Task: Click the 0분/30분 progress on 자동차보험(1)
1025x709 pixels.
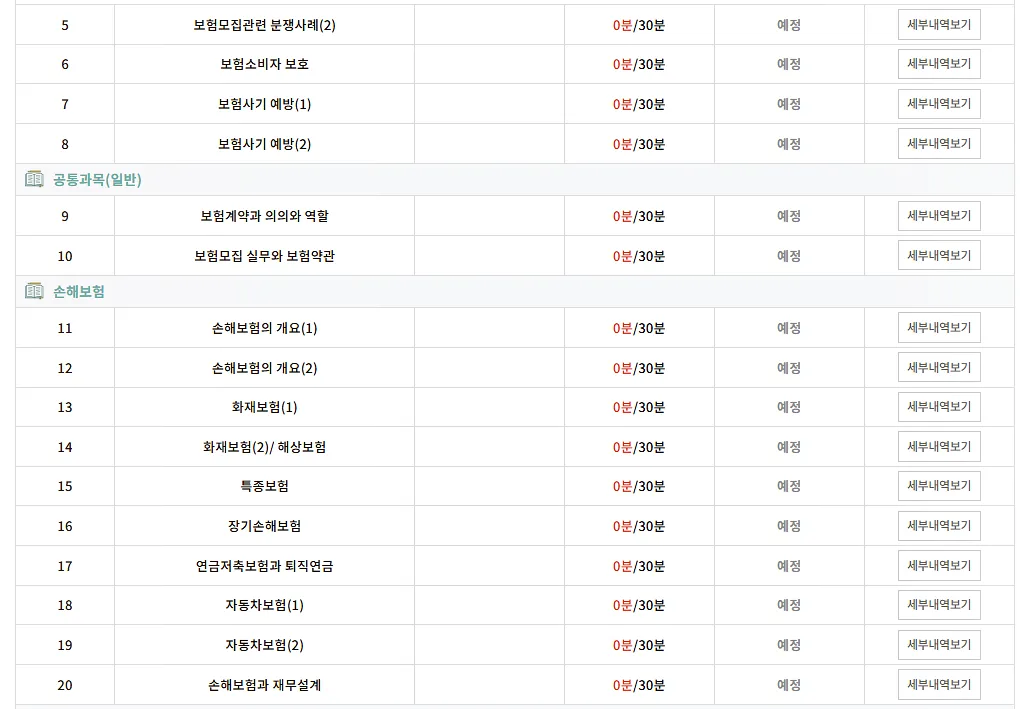Action: click(x=641, y=605)
